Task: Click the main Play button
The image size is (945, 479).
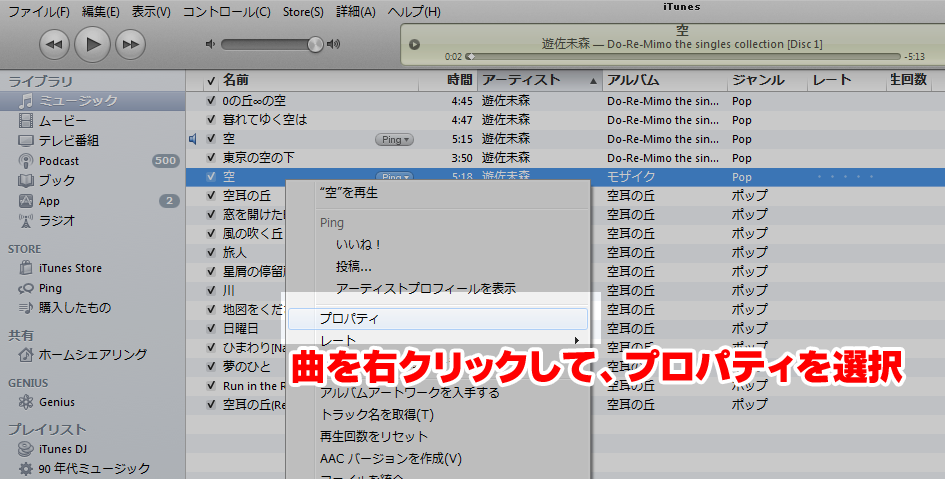Action: [x=92, y=44]
